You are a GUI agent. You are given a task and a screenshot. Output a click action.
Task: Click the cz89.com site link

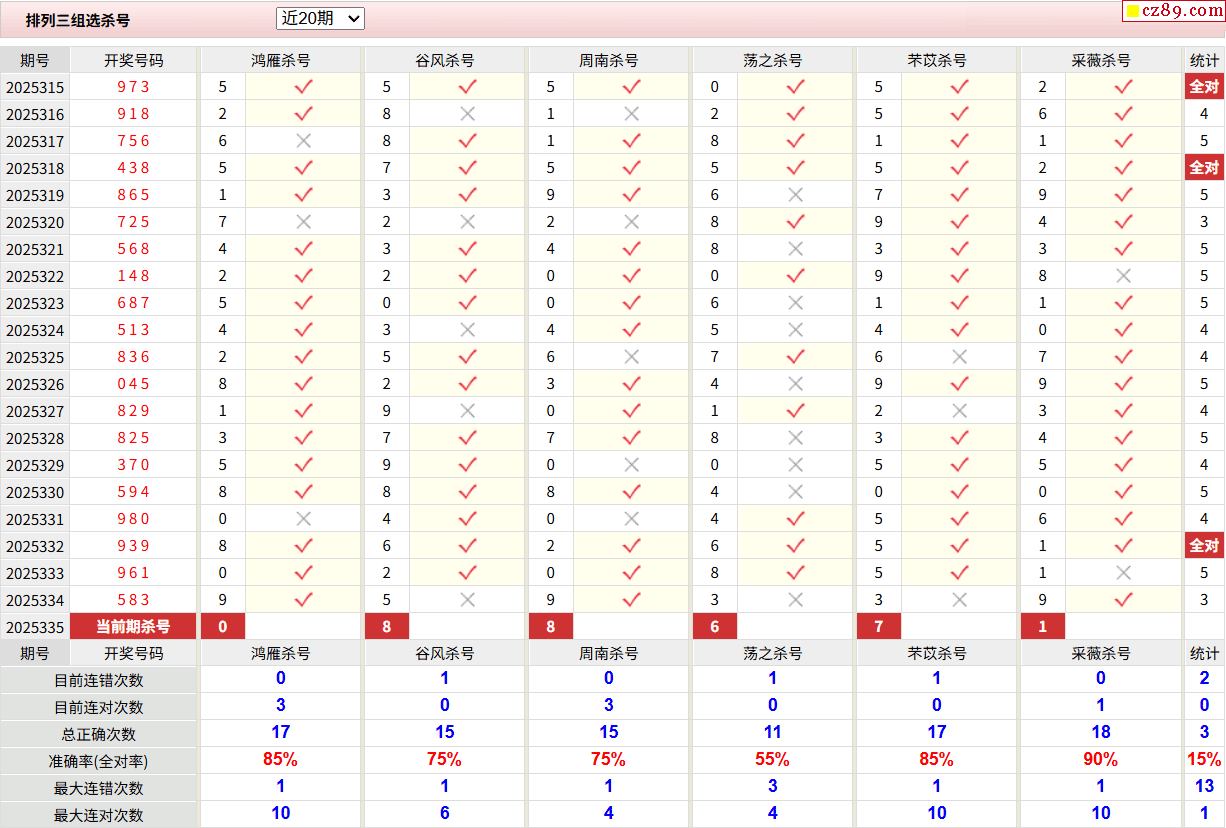(1180, 11)
